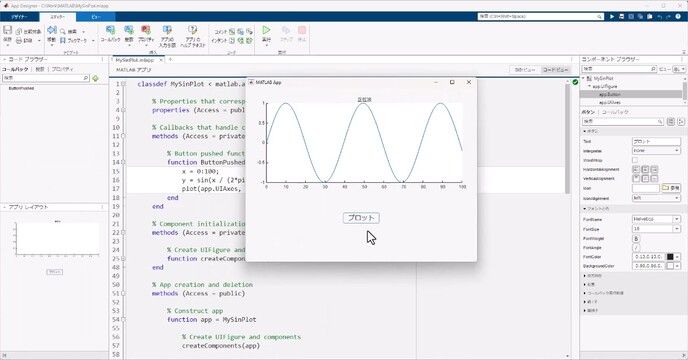
Task: Insert a Callback via the ribbon icon
Action: 110,30
